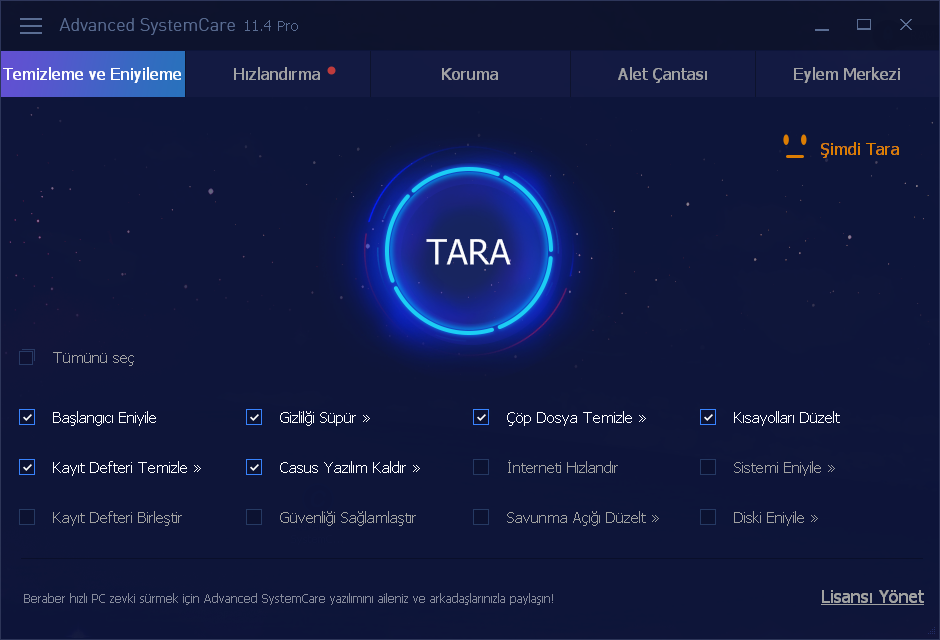The height and width of the screenshot is (640, 940).
Task: Click the Beraber hızlı PC zevki sharing message
Action: (288, 598)
